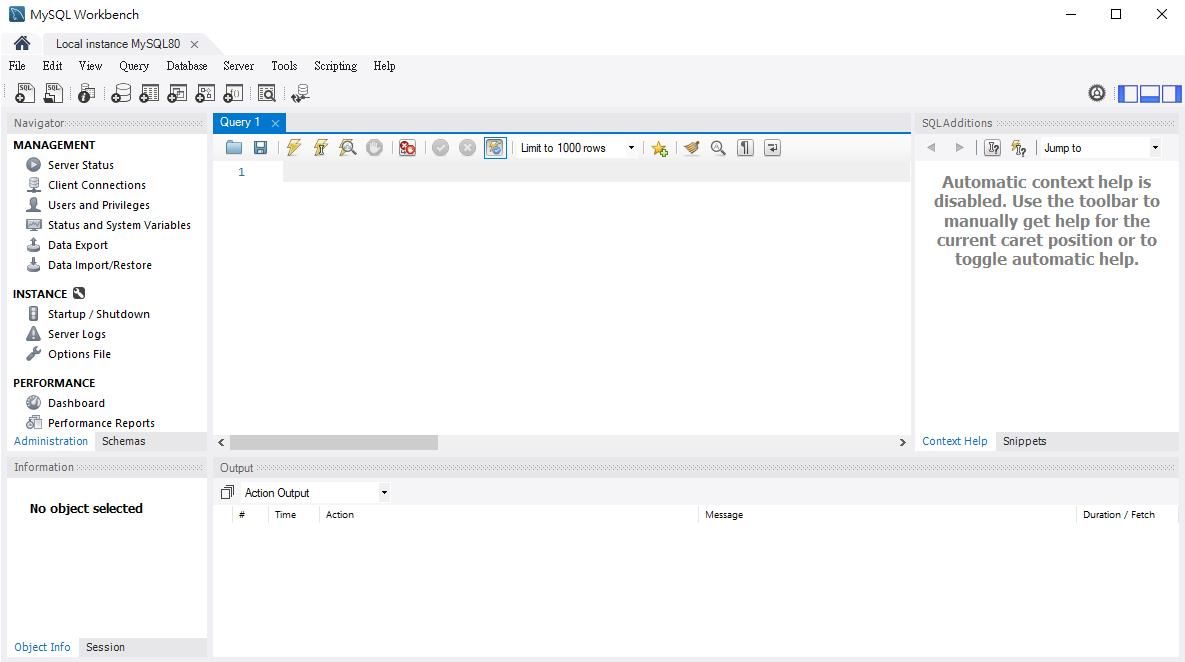Open the performance Dashboard
The width and height of the screenshot is (1185, 662).
pyautogui.click(x=76, y=403)
